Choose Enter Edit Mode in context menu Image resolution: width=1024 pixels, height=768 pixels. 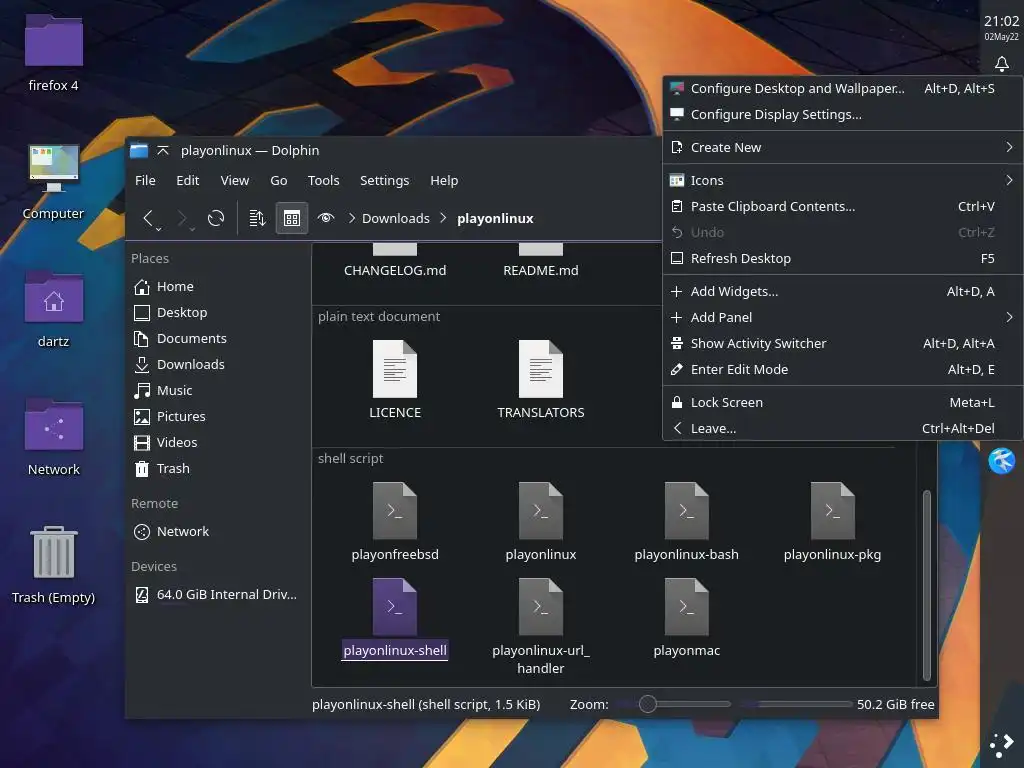(x=842, y=370)
